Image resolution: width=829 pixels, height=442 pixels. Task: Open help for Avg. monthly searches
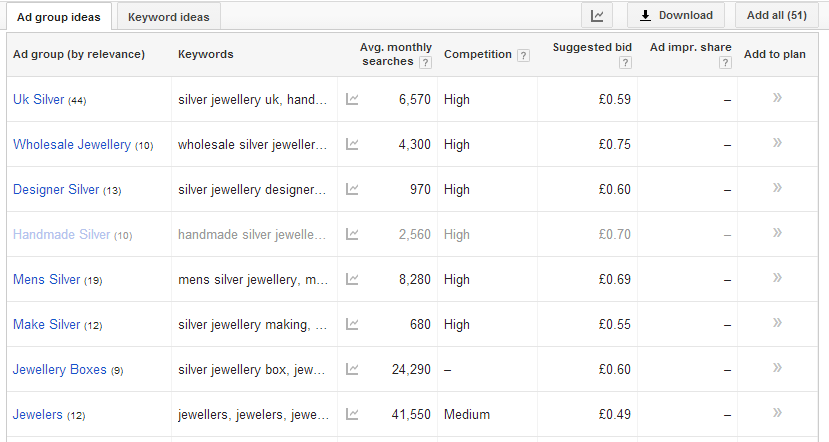pos(426,62)
